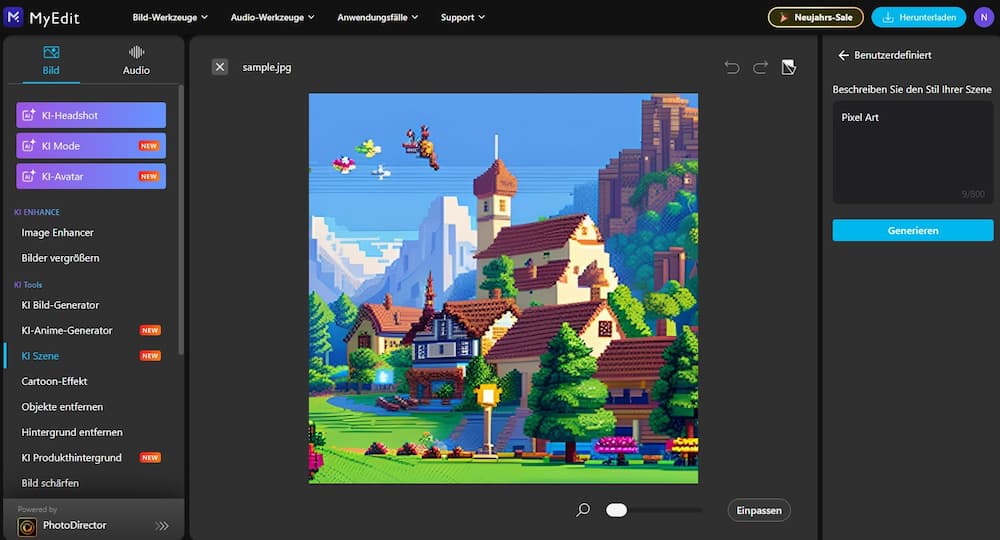1000x540 pixels.
Task: Switch to the Audio tab
Action: click(136, 61)
